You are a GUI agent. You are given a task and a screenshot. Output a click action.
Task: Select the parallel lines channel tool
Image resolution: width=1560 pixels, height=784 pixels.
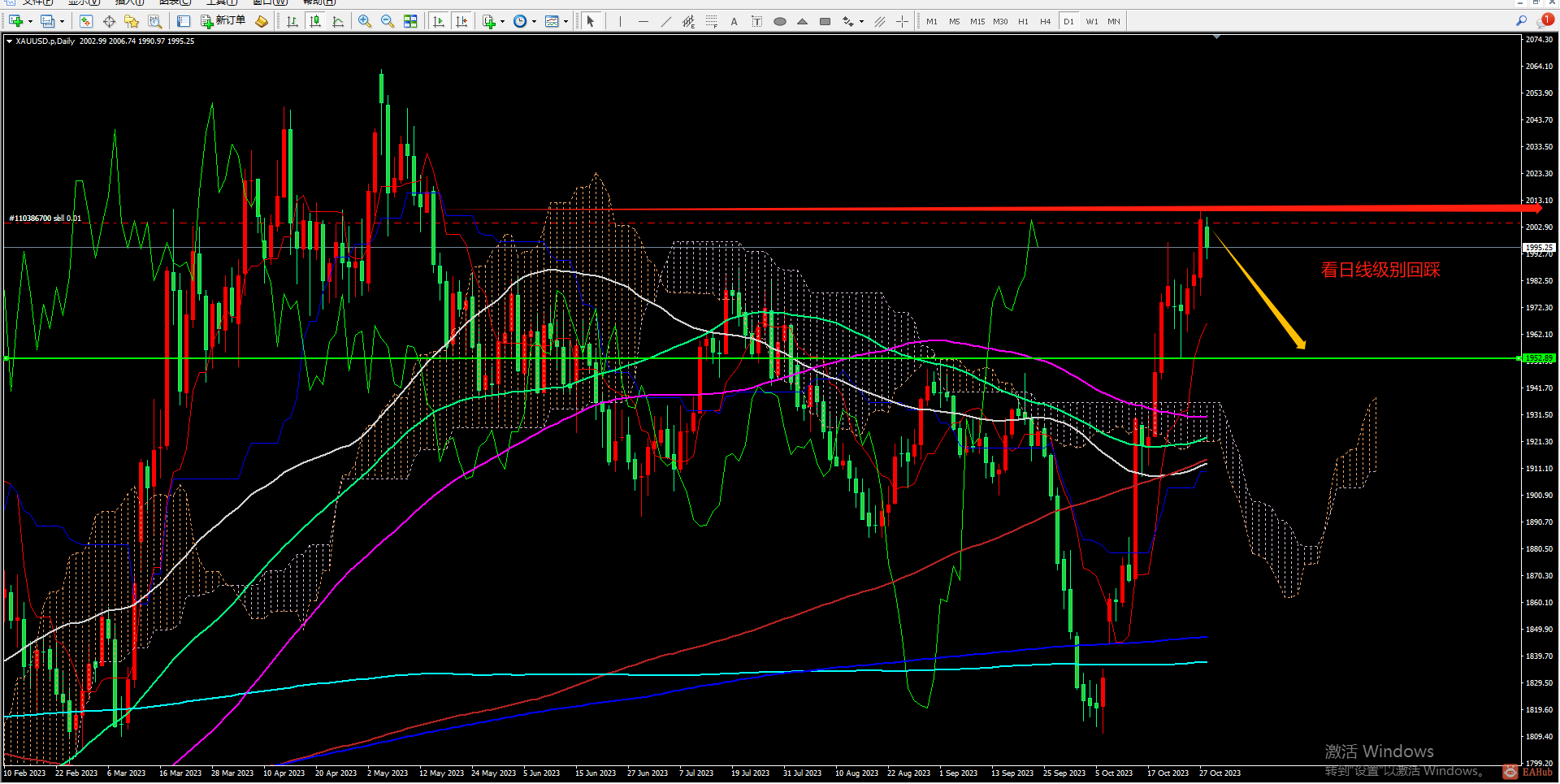click(x=879, y=21)
